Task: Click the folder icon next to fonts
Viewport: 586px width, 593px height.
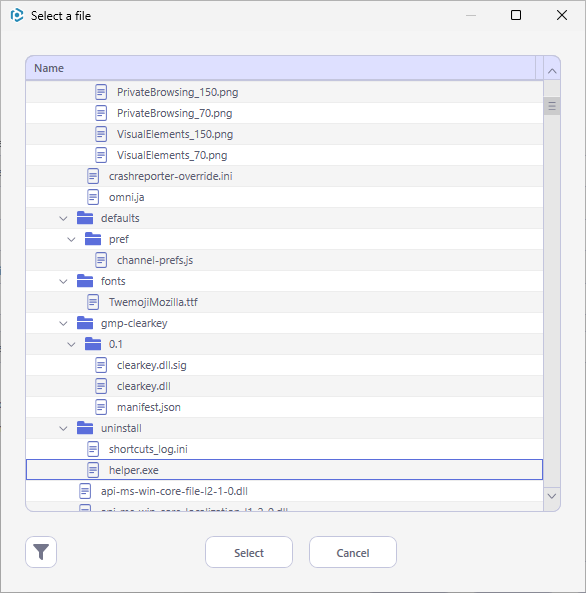Action: [85, 281]
